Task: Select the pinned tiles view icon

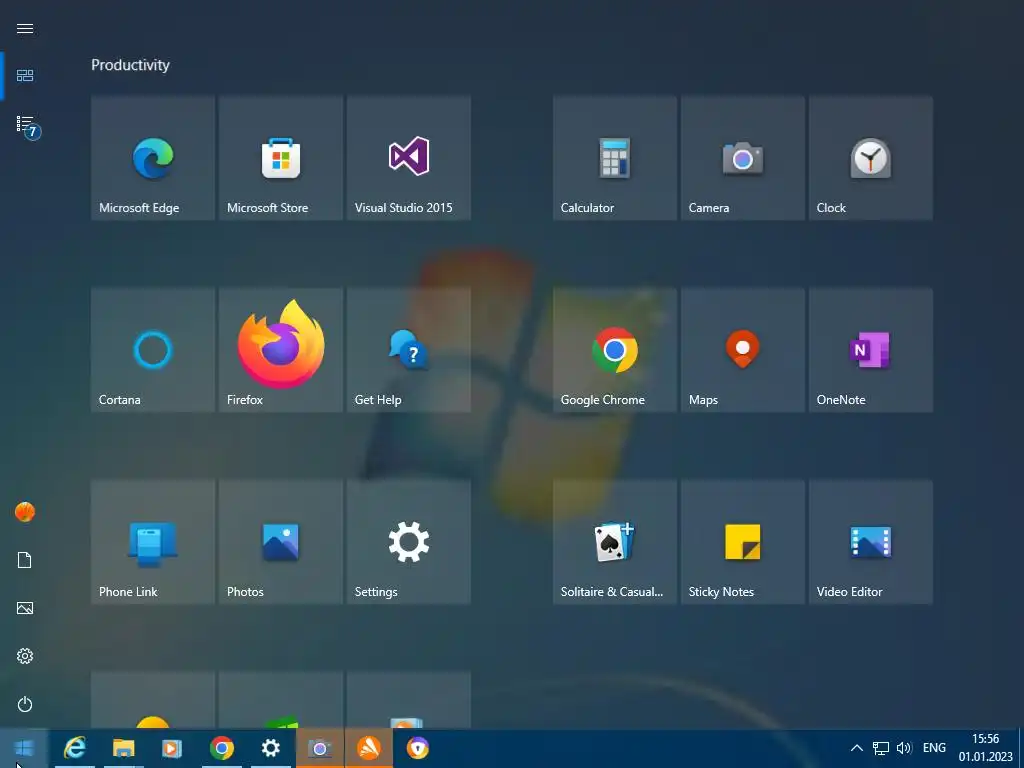Action: pos(25,76)
